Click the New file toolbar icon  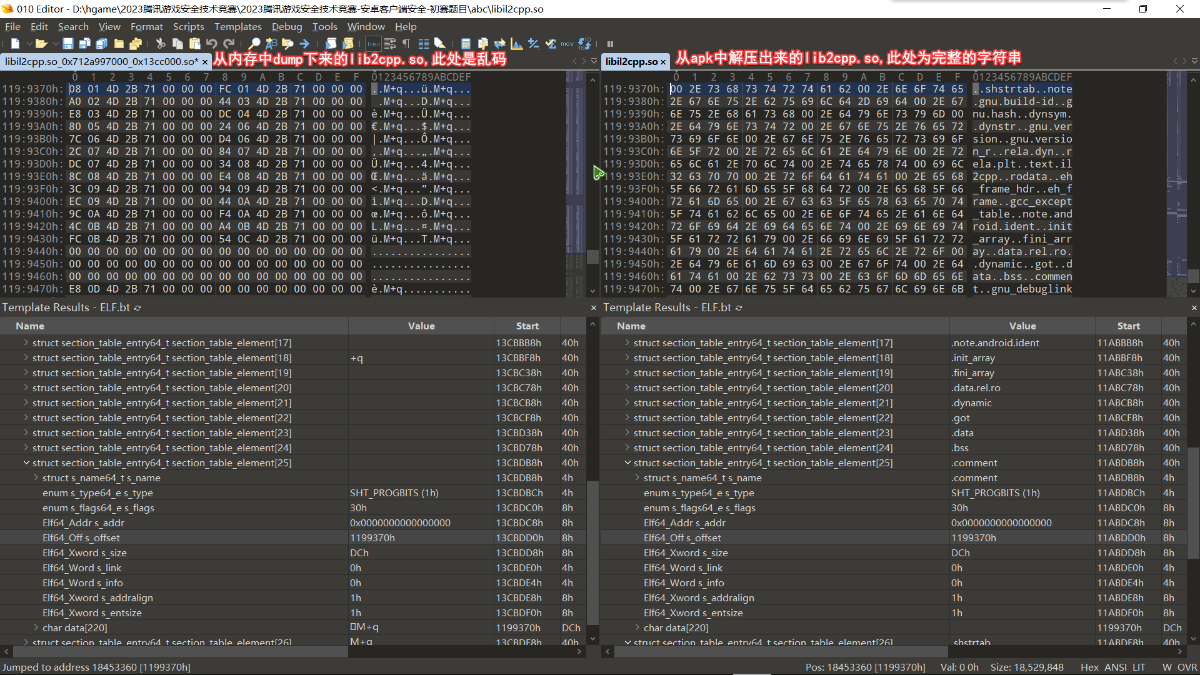click(15, 44)
